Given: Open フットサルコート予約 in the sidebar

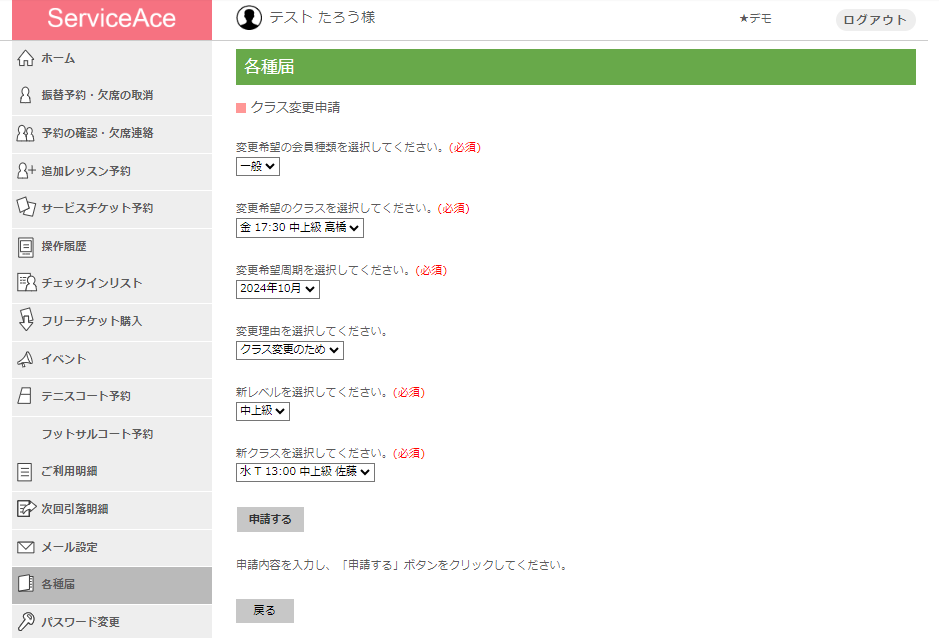Looking at the screenshot, I should point(112,434).
